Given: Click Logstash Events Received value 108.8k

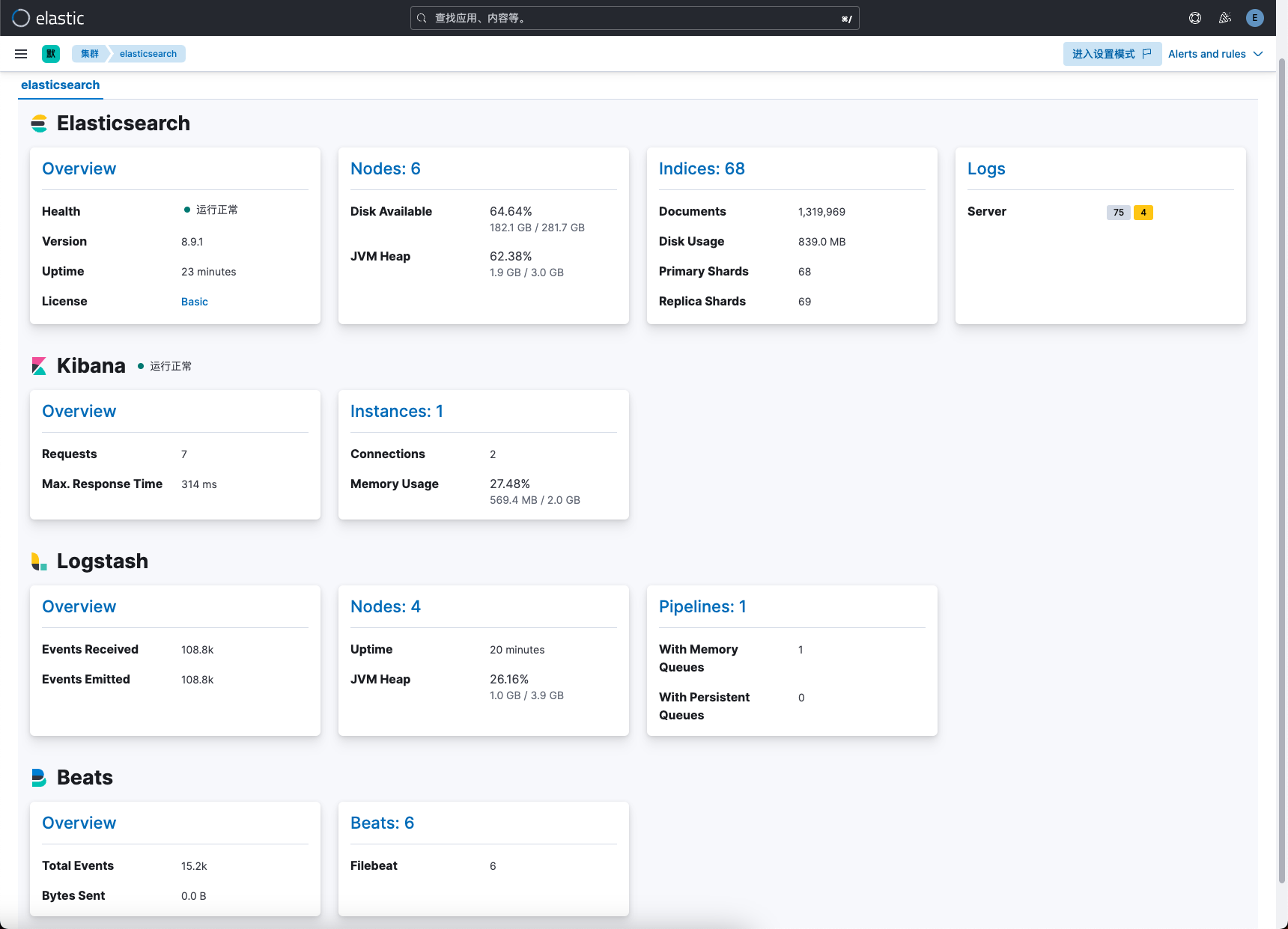Looking at the screenshot, I should tap(198, 650).
